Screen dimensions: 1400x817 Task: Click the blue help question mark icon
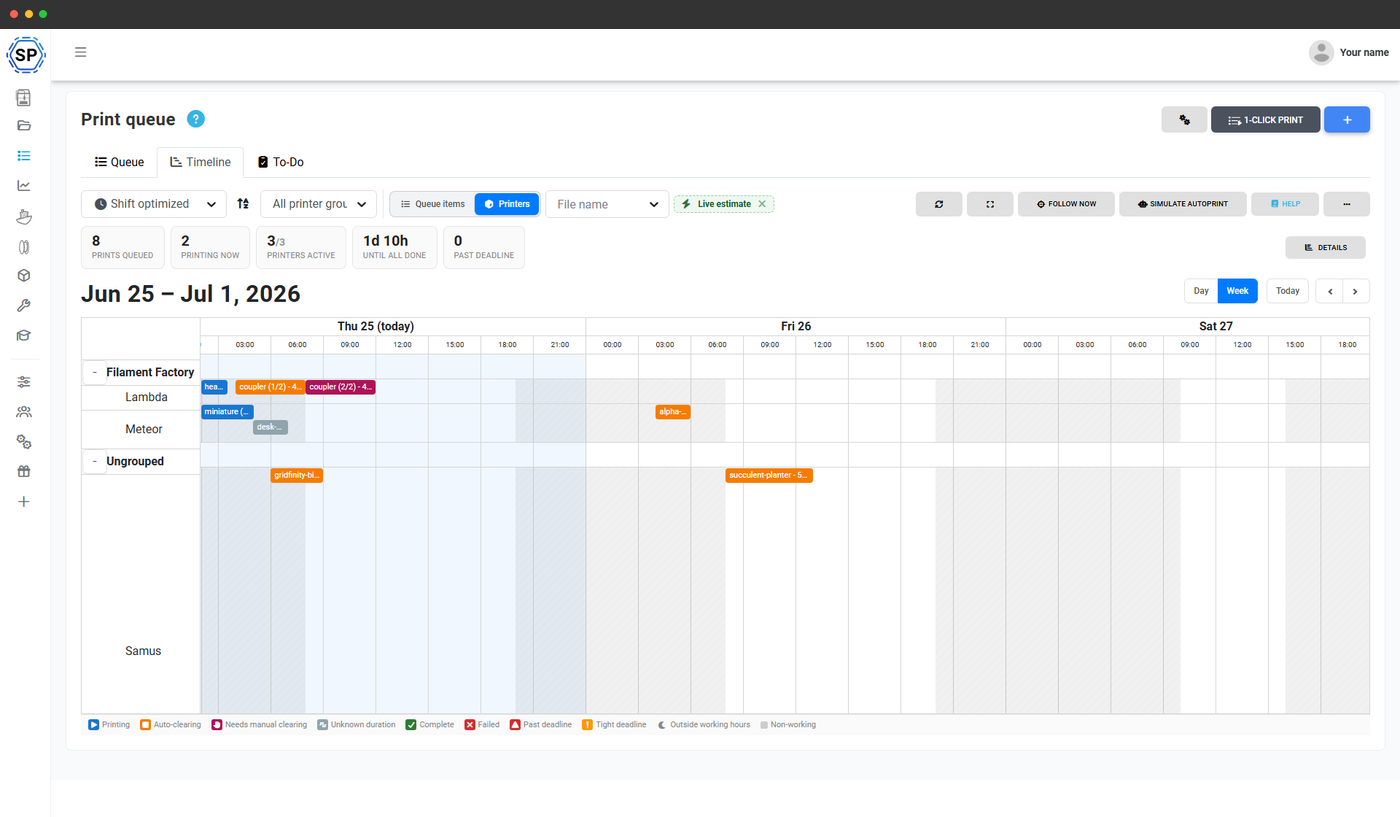pyautogui.click(x=196, y=119)
